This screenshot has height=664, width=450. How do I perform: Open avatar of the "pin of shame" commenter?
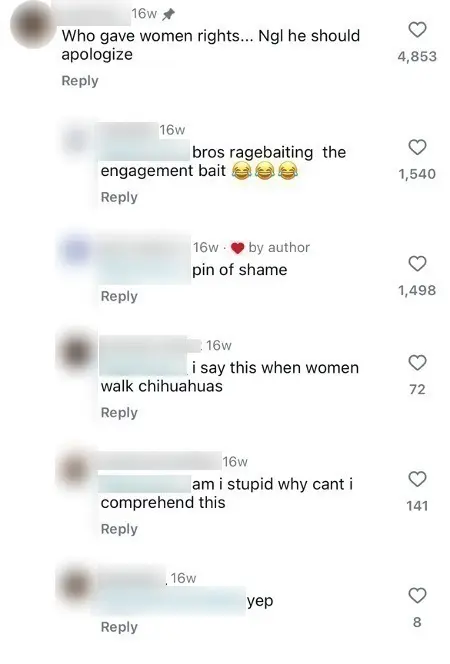point(77,252)
